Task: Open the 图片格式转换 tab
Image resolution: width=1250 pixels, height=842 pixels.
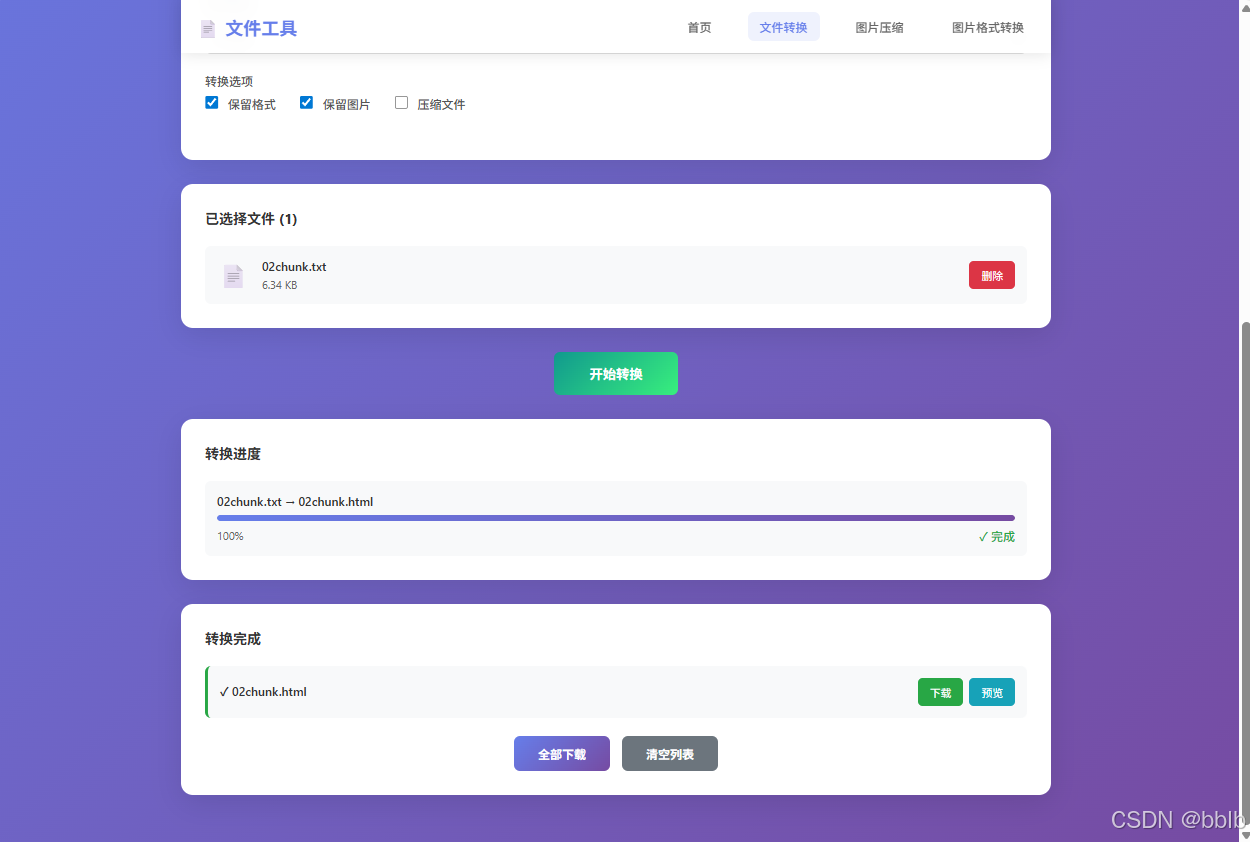Action: pyautogui.click(x=988, y=27)
